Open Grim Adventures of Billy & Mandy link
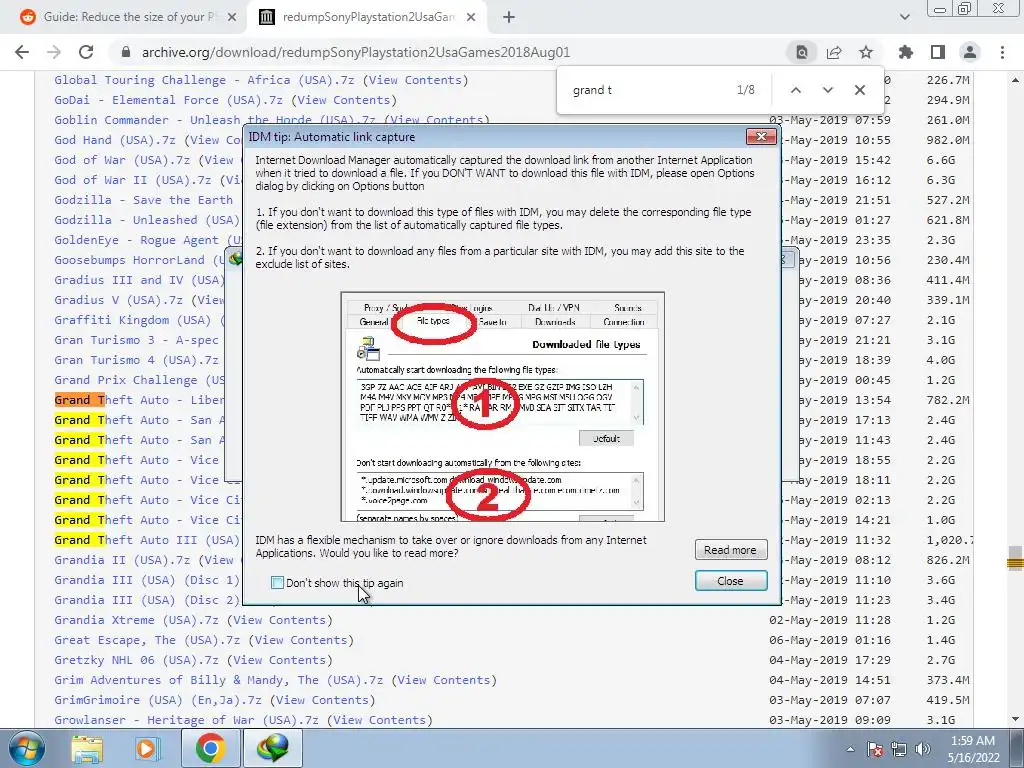Screen dimensions: 1024x768 tap(219, 680)
